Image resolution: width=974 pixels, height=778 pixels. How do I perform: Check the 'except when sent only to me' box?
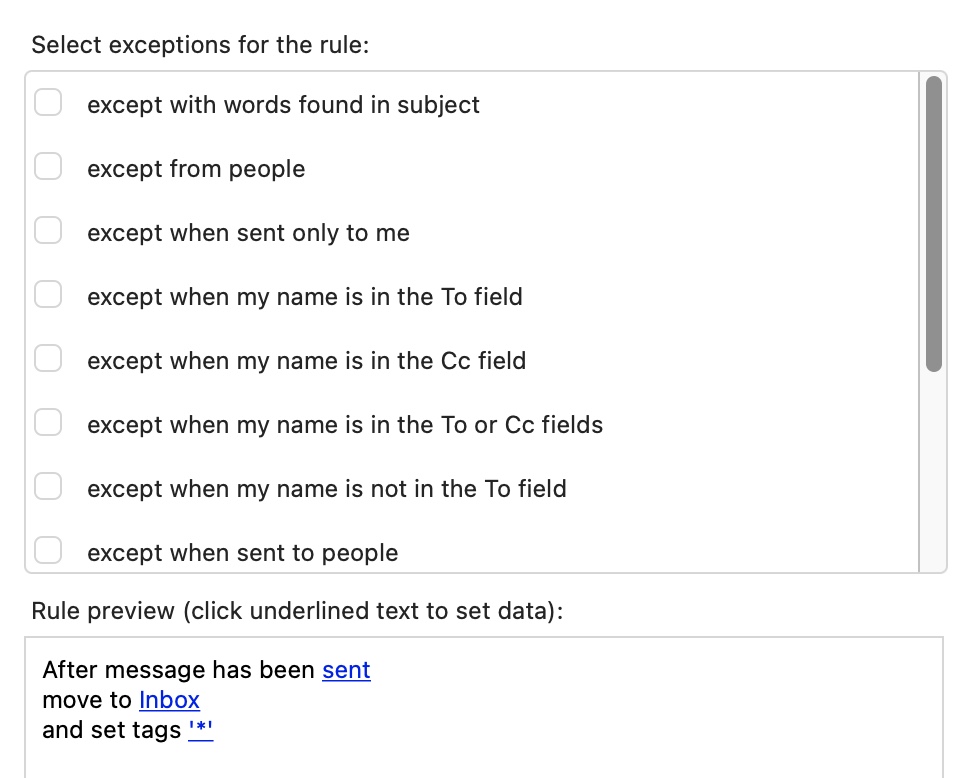[x=48, y=231]
